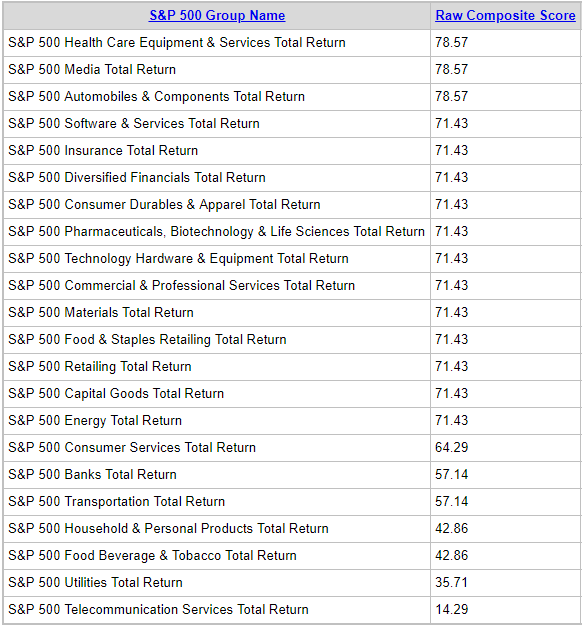
Task: Select S&P 500 Media Total Return row
Action: [x=292, y=70]
